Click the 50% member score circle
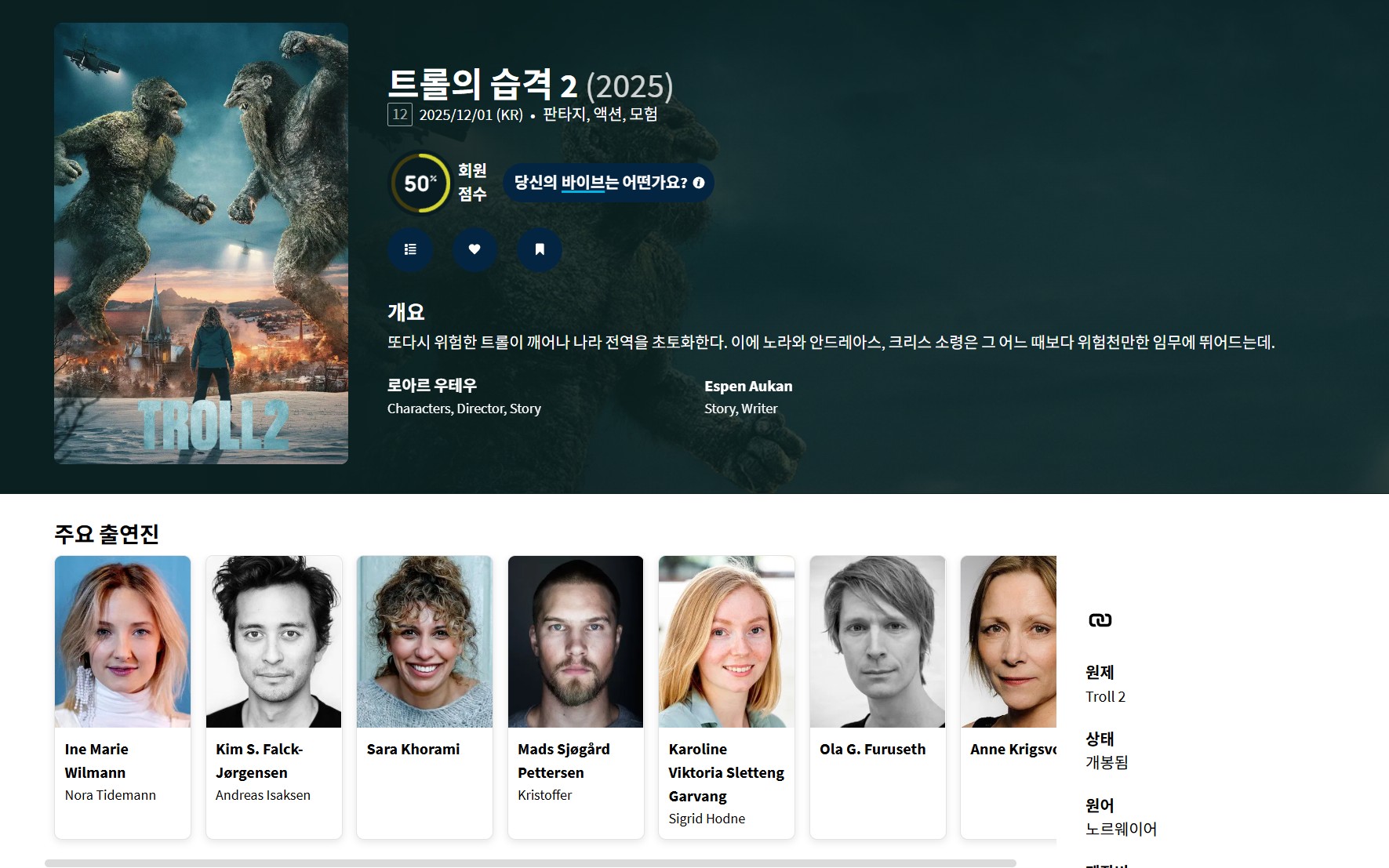 (x=420, y=183)
